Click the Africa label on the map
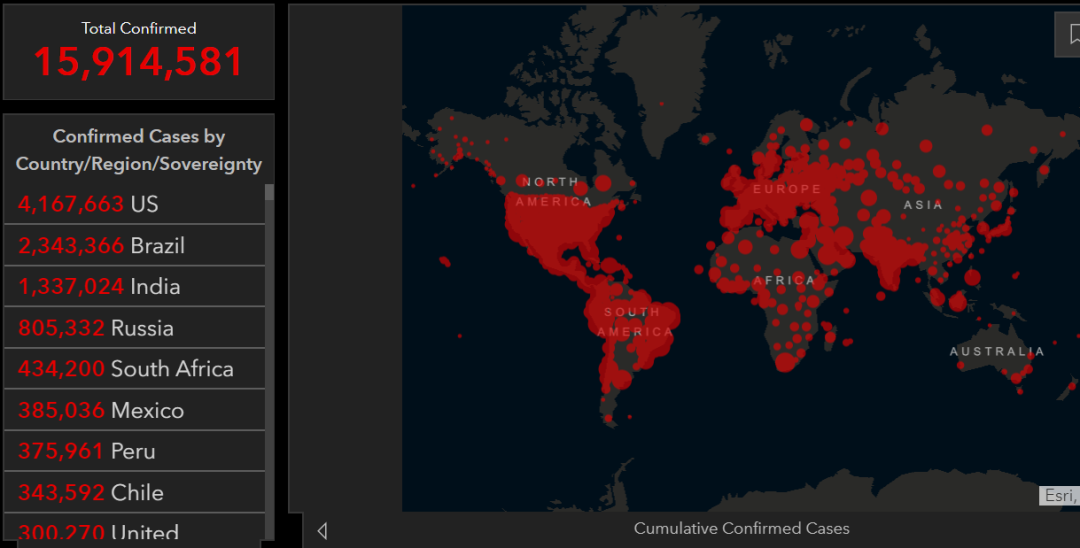This screenshot has height=548, width=1080. pos(784,281)
